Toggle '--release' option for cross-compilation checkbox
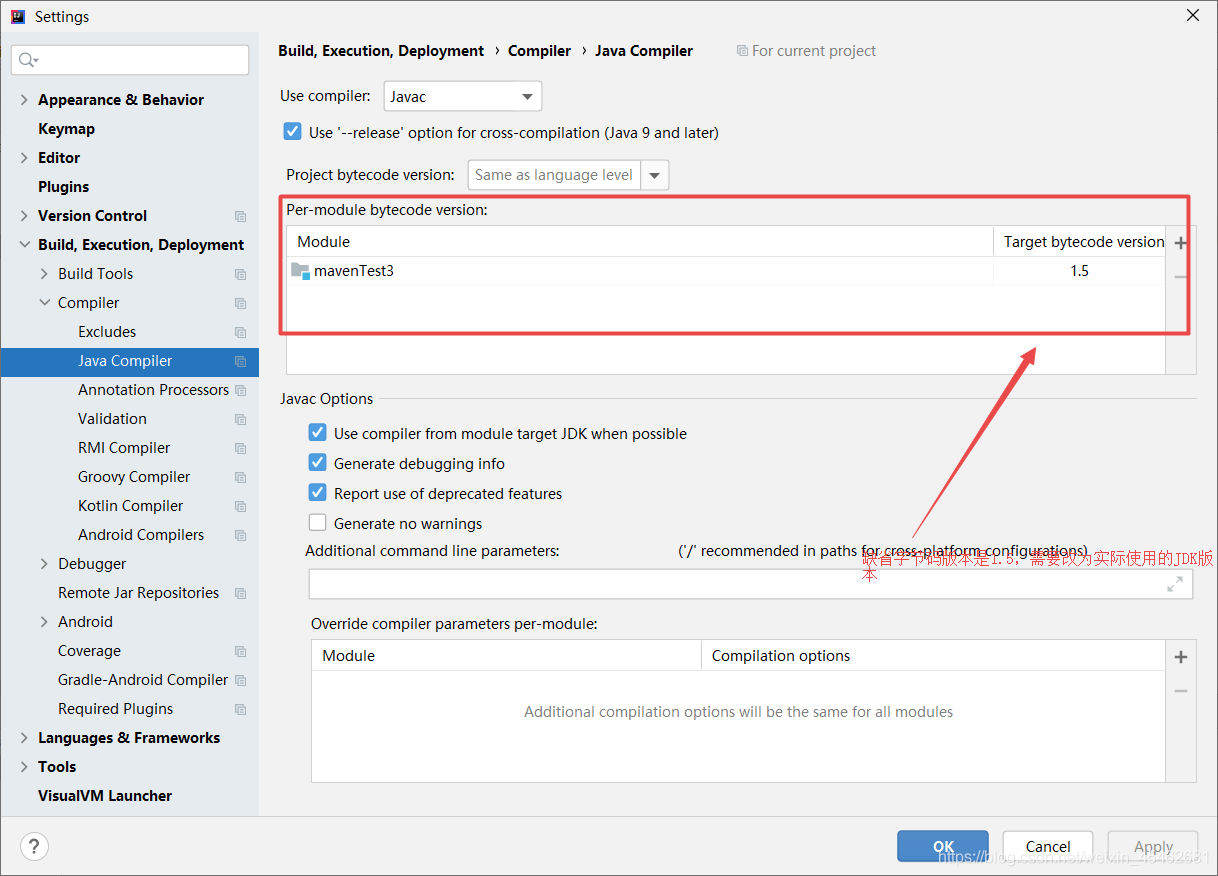Screen dimensions: 1218x876 pos(292,131)
